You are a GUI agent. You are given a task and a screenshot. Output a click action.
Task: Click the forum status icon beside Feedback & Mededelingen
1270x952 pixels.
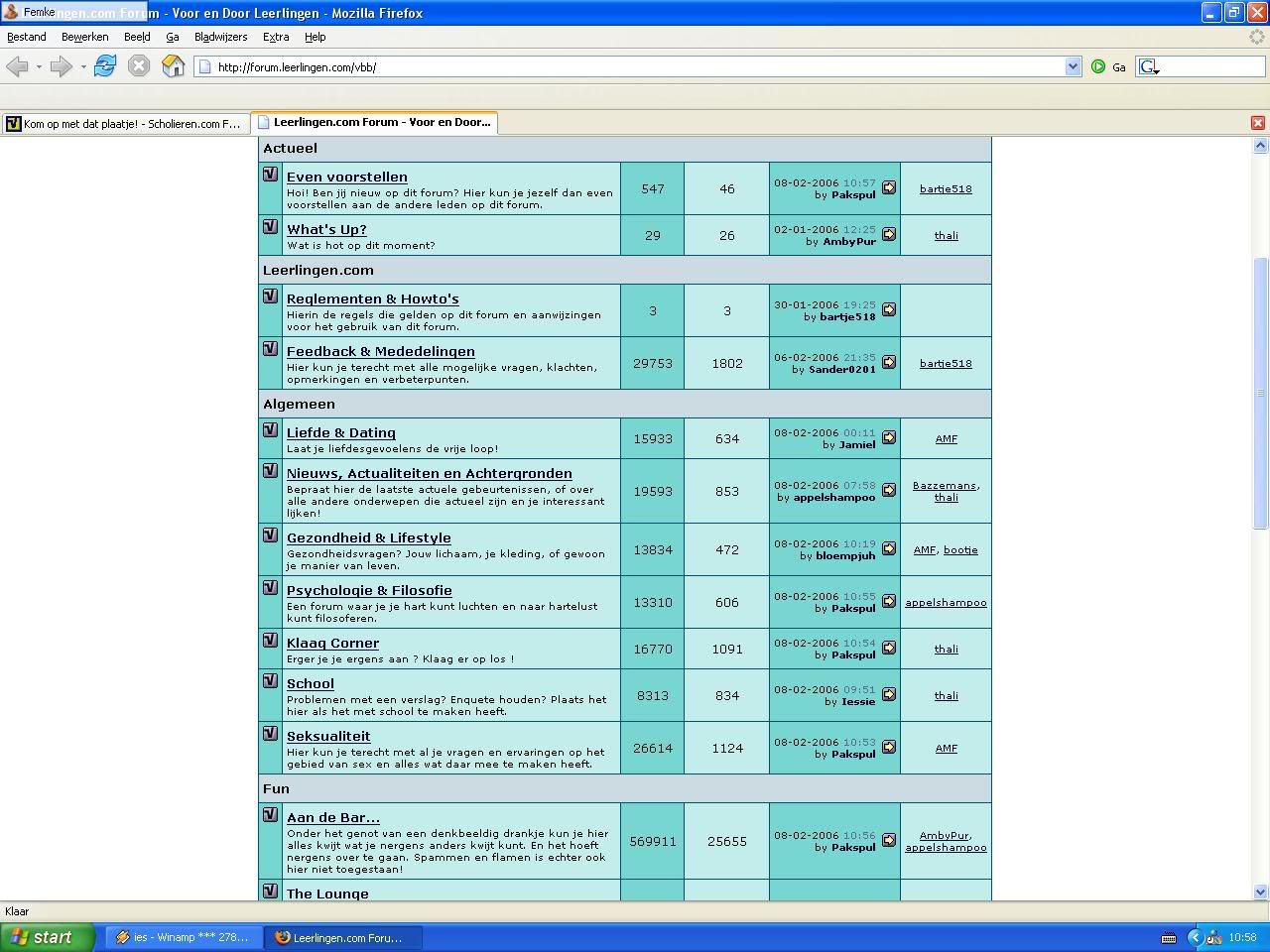270,349
